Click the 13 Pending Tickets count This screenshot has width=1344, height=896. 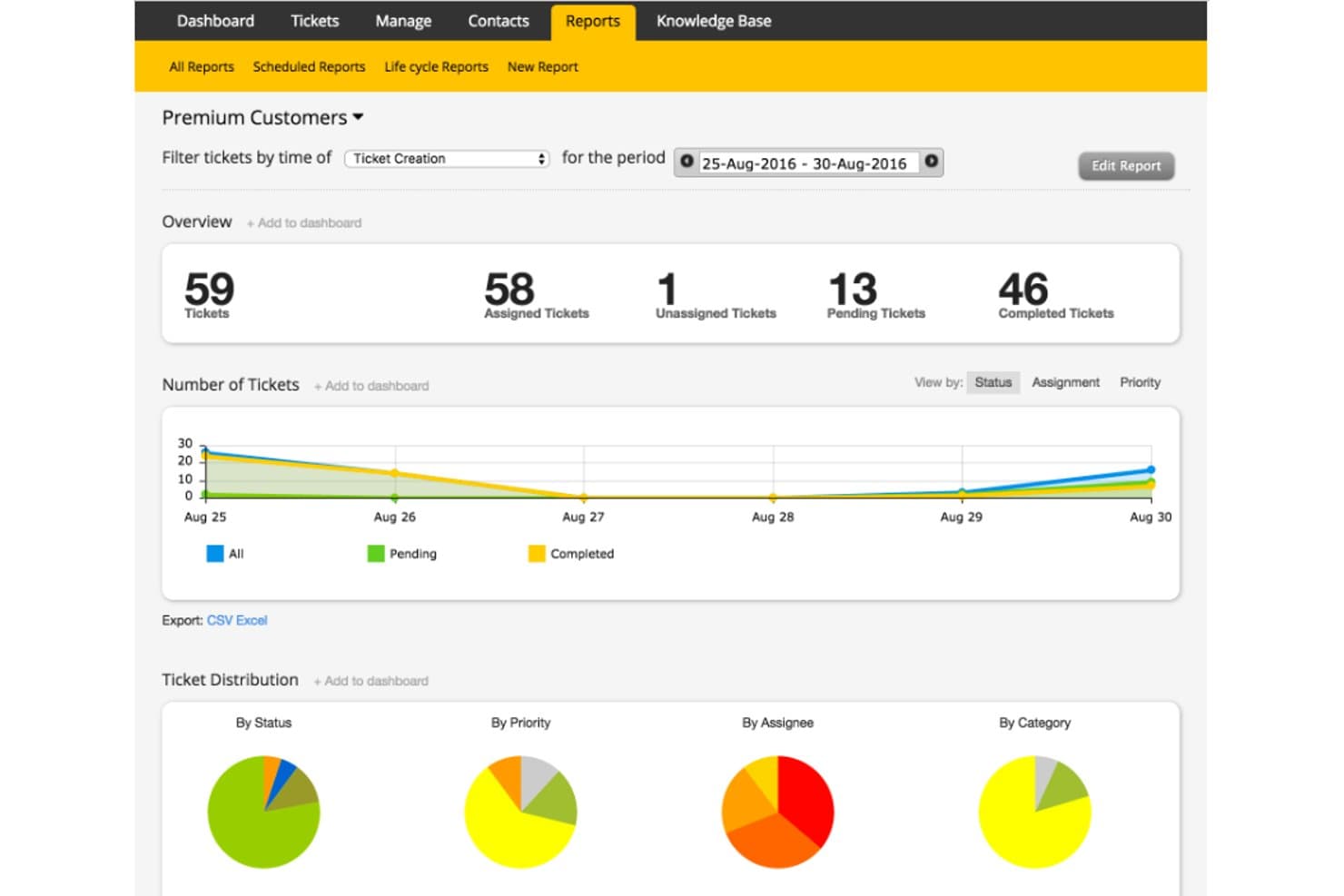coord(875,295)
